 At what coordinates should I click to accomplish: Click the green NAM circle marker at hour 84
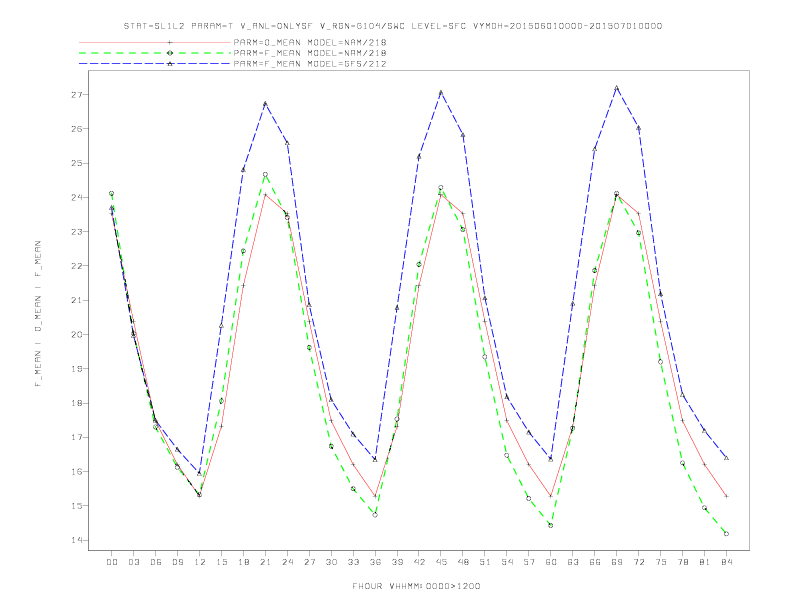coord(726,534)
